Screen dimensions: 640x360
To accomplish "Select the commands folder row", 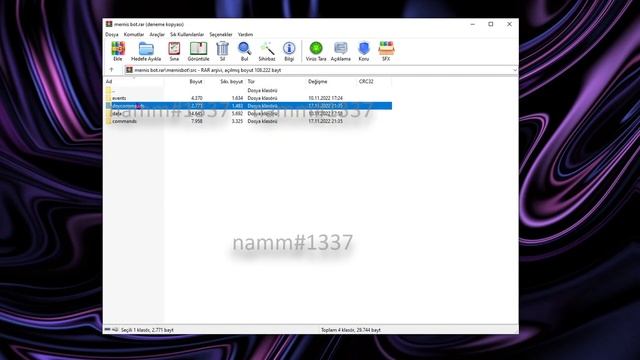I will (x=248, y=121).
